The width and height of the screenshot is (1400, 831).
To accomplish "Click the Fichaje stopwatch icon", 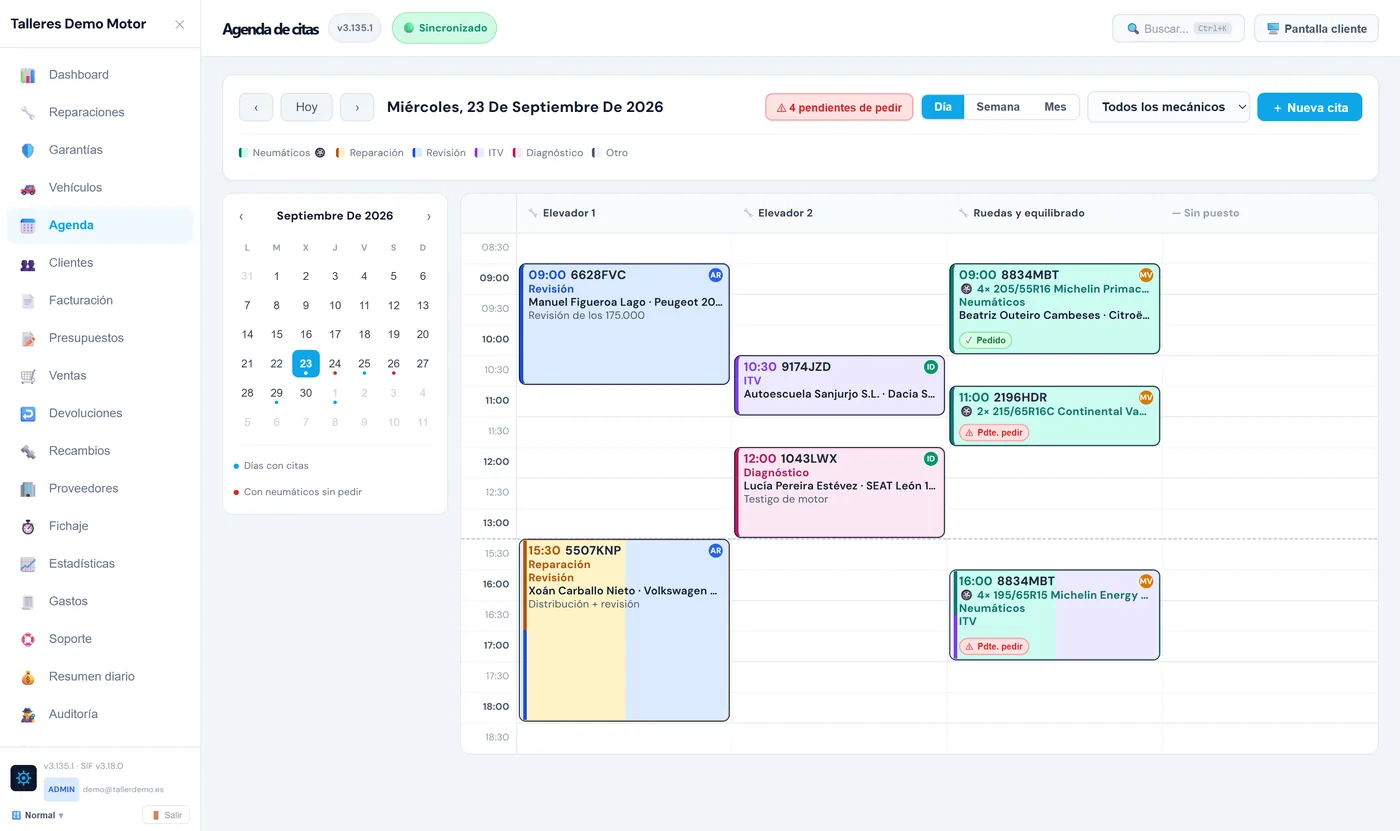I will [x=28, y=526].
